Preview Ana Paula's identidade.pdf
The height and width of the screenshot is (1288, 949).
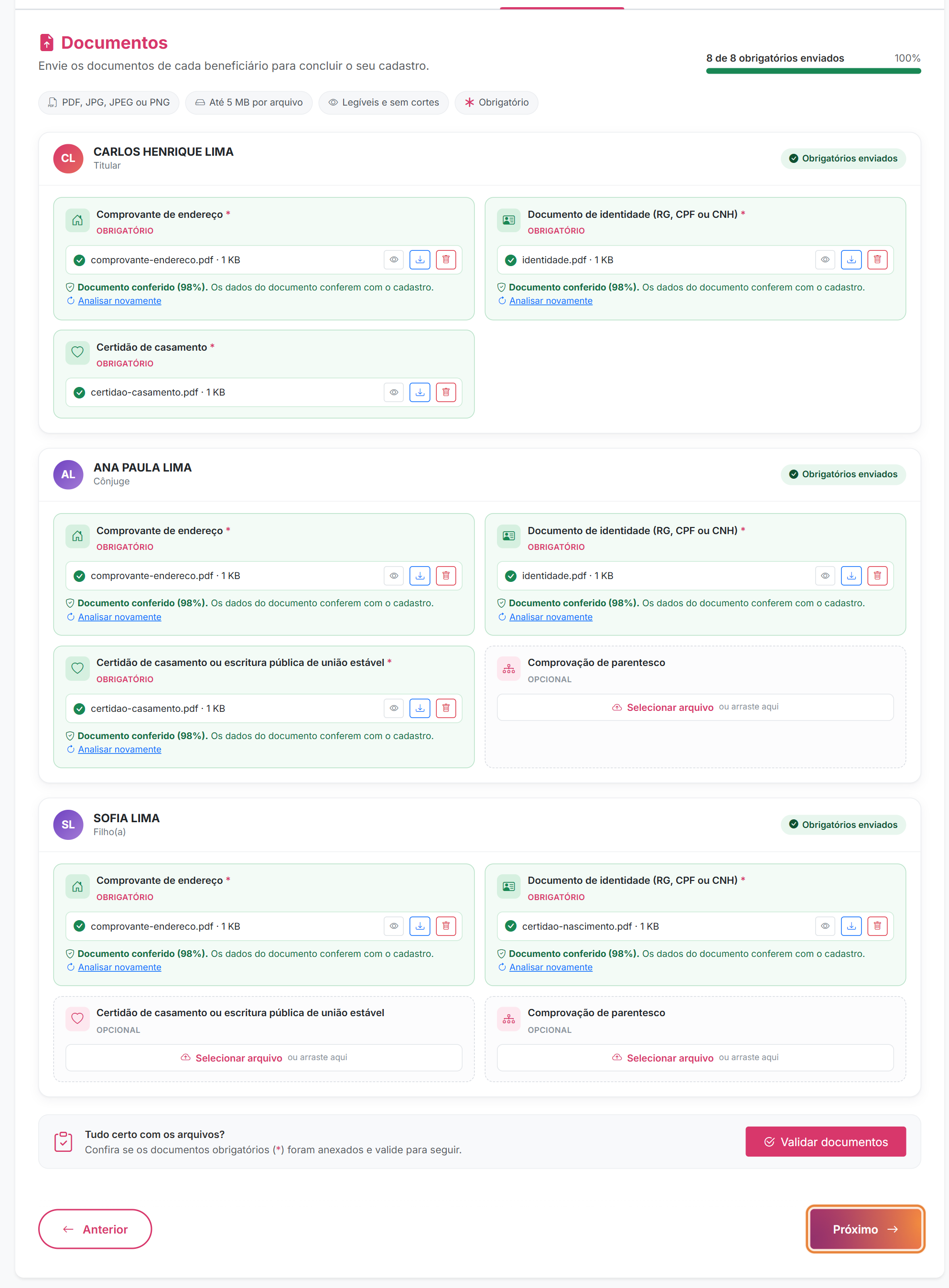point(825,575)
